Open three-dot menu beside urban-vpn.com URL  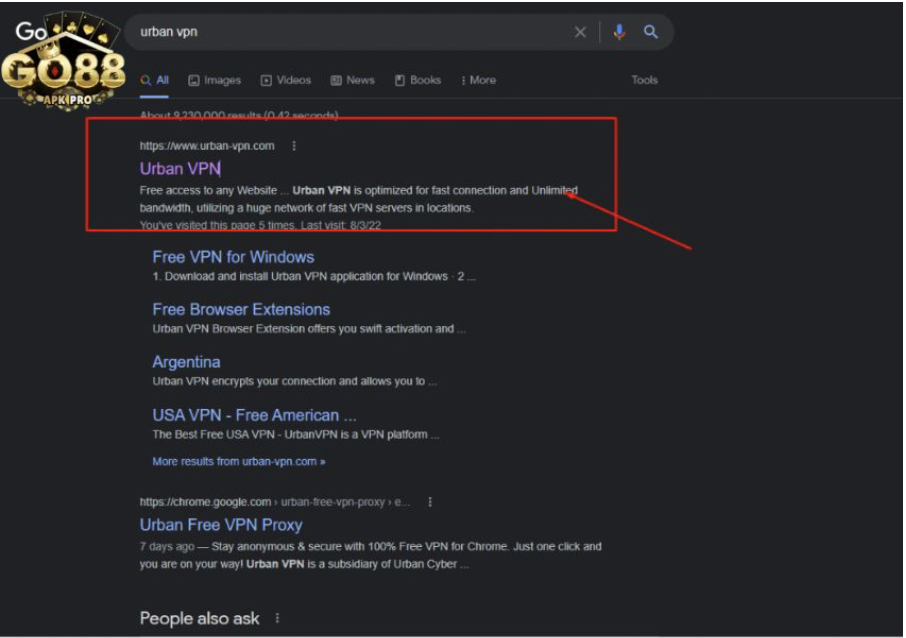click(x=294, y=146)
